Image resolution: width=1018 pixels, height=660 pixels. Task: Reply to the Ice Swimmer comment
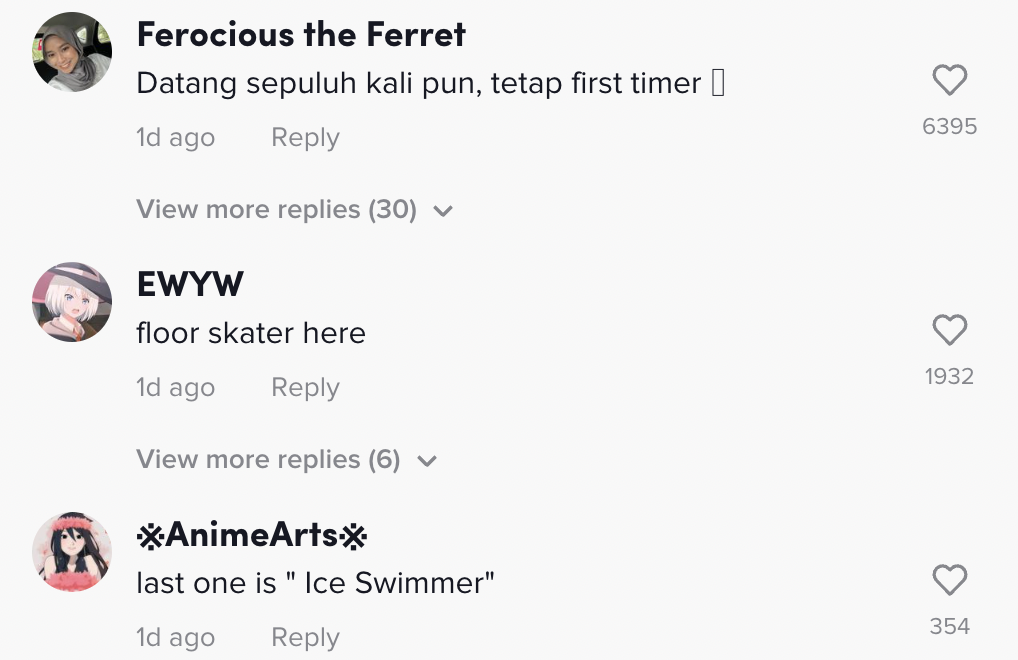pyautogui.click(x=305, y=638)
